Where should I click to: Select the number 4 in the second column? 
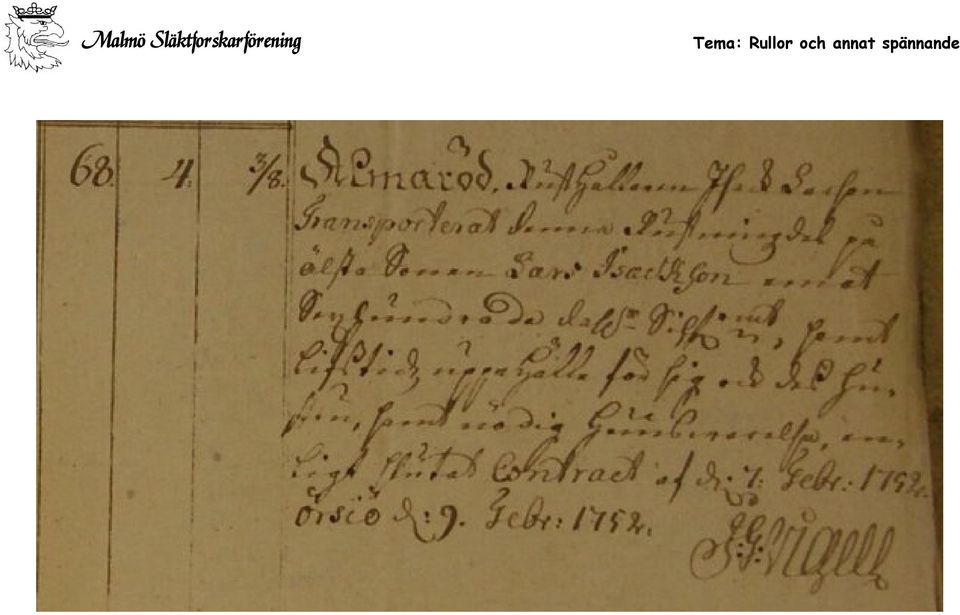point(178,176)
